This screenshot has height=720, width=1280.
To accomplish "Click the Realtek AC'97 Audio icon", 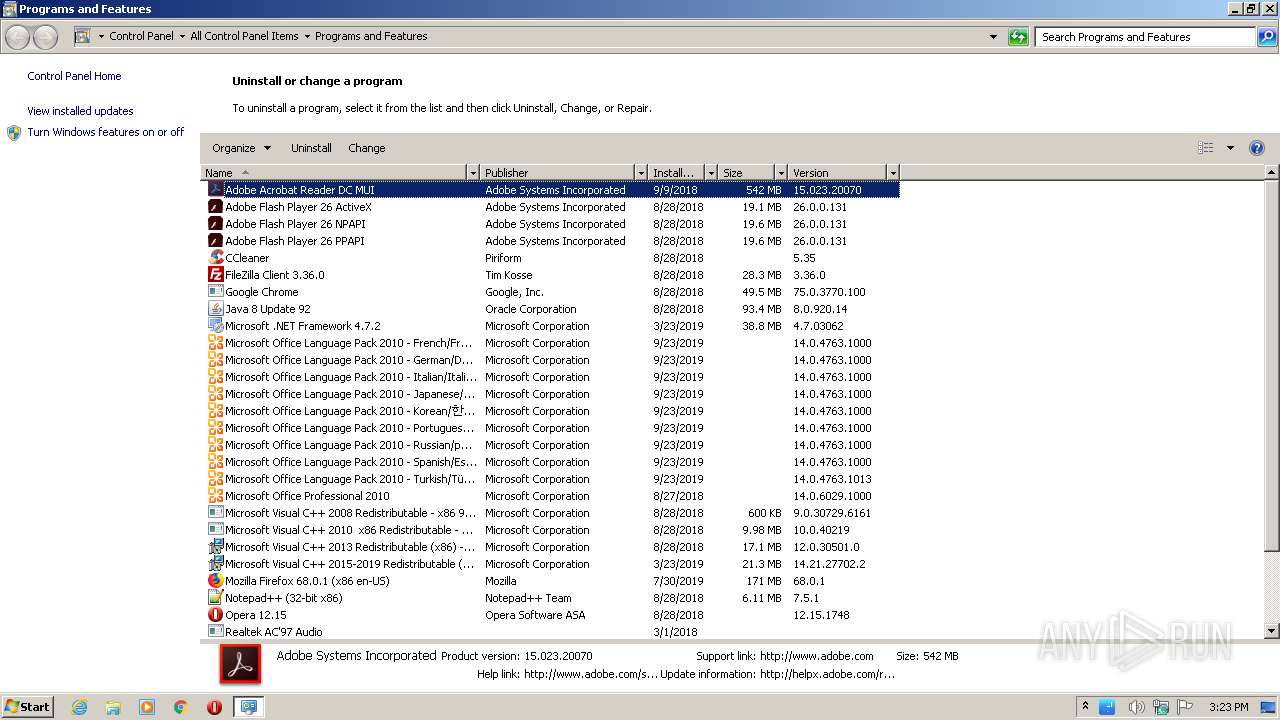I will click(215, 632).
